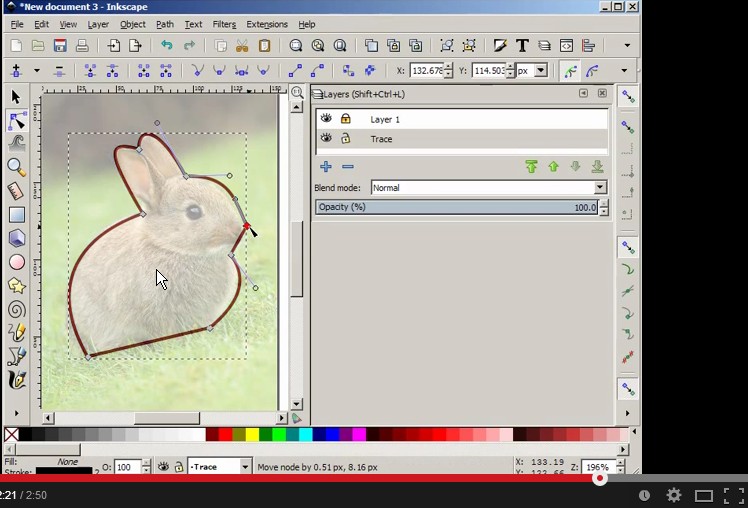Raise layer to top with green arrow
The width and height of the screenshot is (748, 508).
point(531,167)
